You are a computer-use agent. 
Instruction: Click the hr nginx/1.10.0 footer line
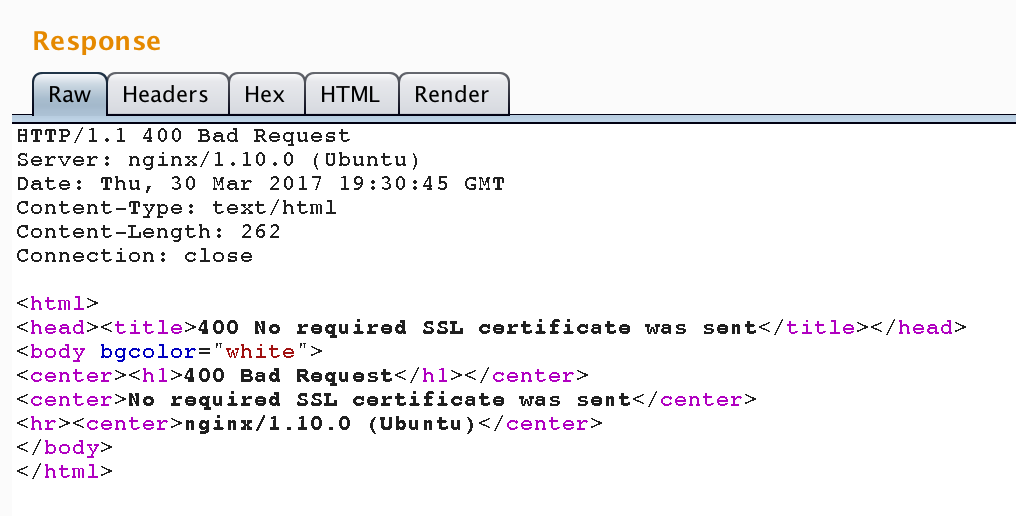[x=310, y=424]
